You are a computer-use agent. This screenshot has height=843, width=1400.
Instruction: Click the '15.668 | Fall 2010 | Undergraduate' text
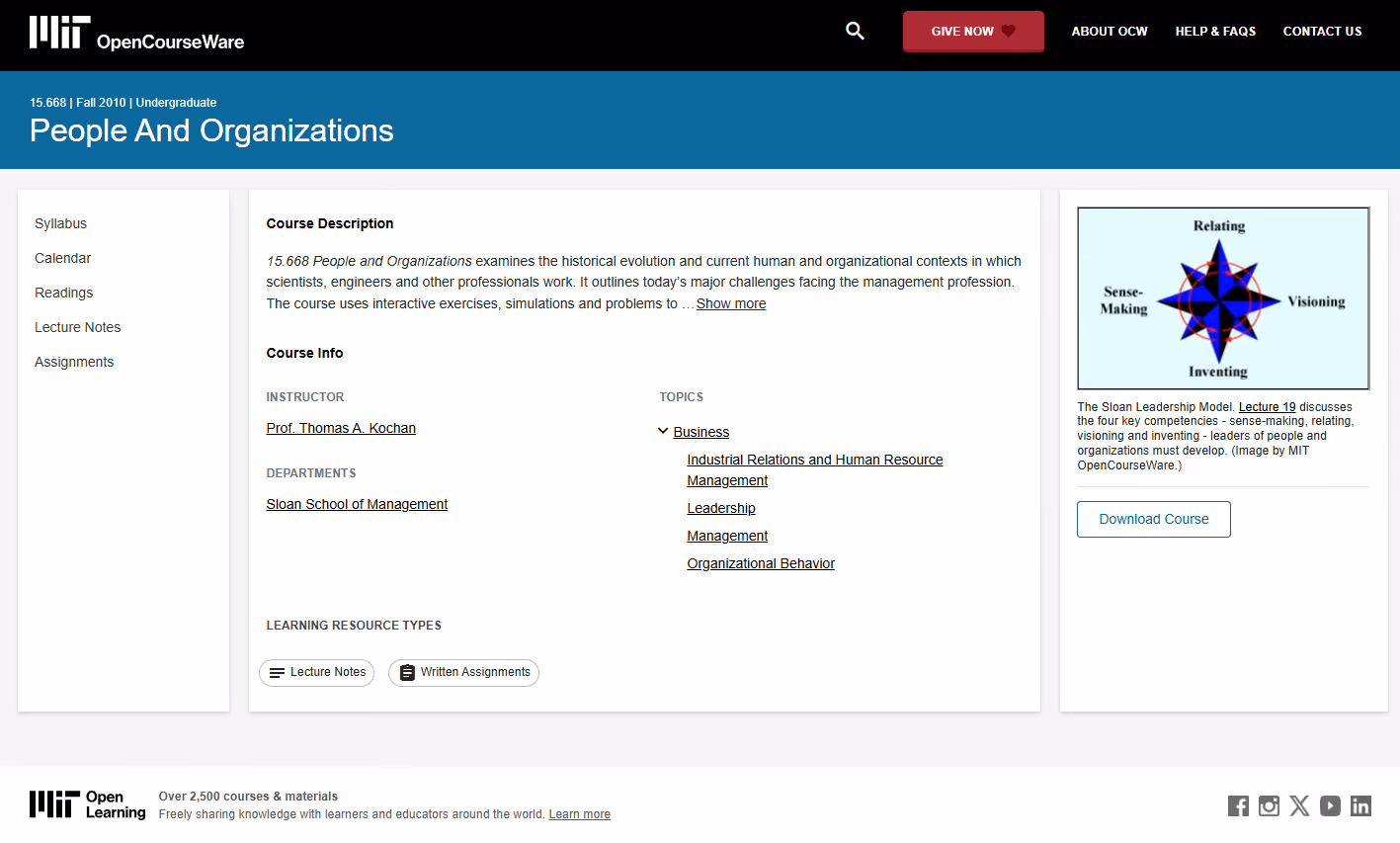pos(123,103)
